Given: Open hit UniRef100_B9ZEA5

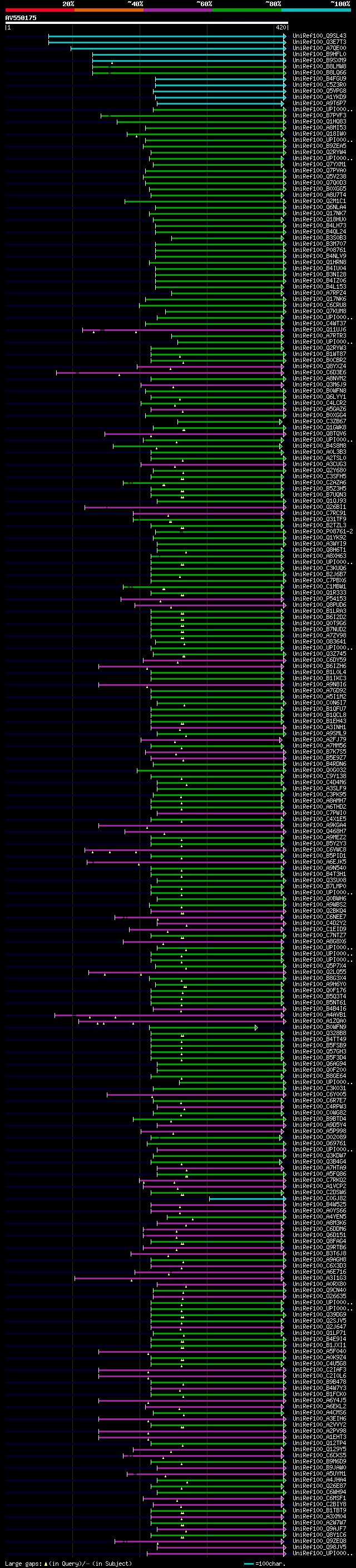Looking at the screenshot, I should point(319,146).
